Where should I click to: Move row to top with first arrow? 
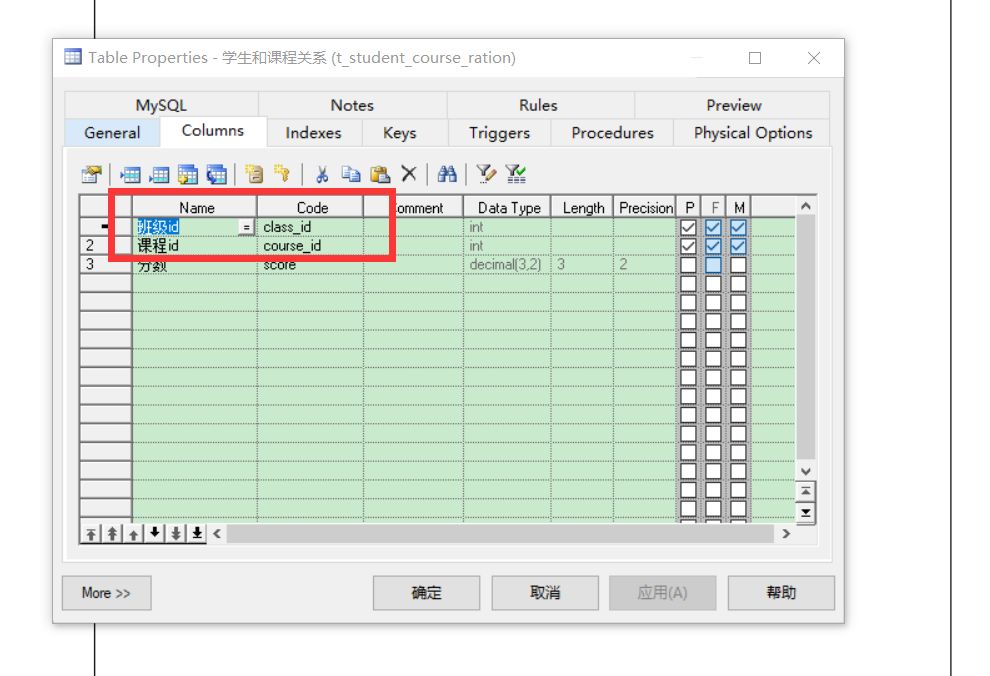pyautogui.click(x=91, y=534)
